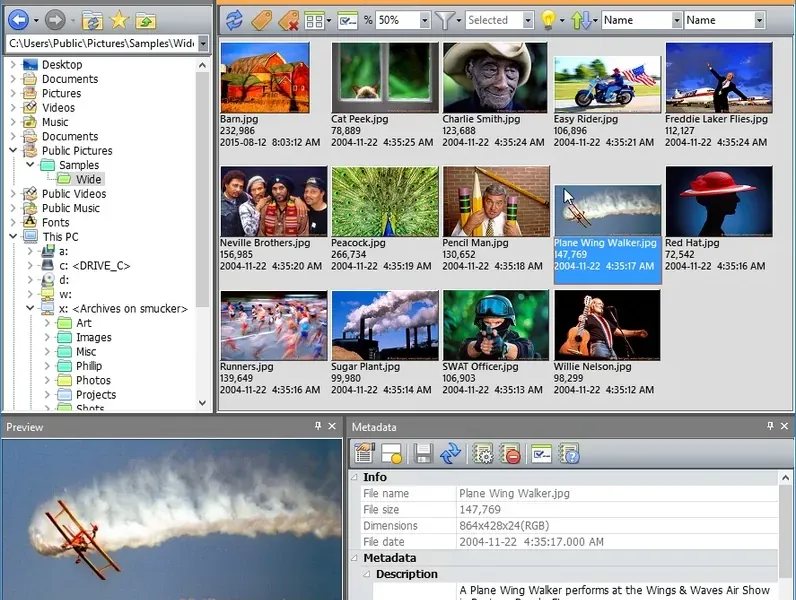This screenshot has width=796, height=600.
Task: Click the light bulb icon
Action: pos(547,19)
